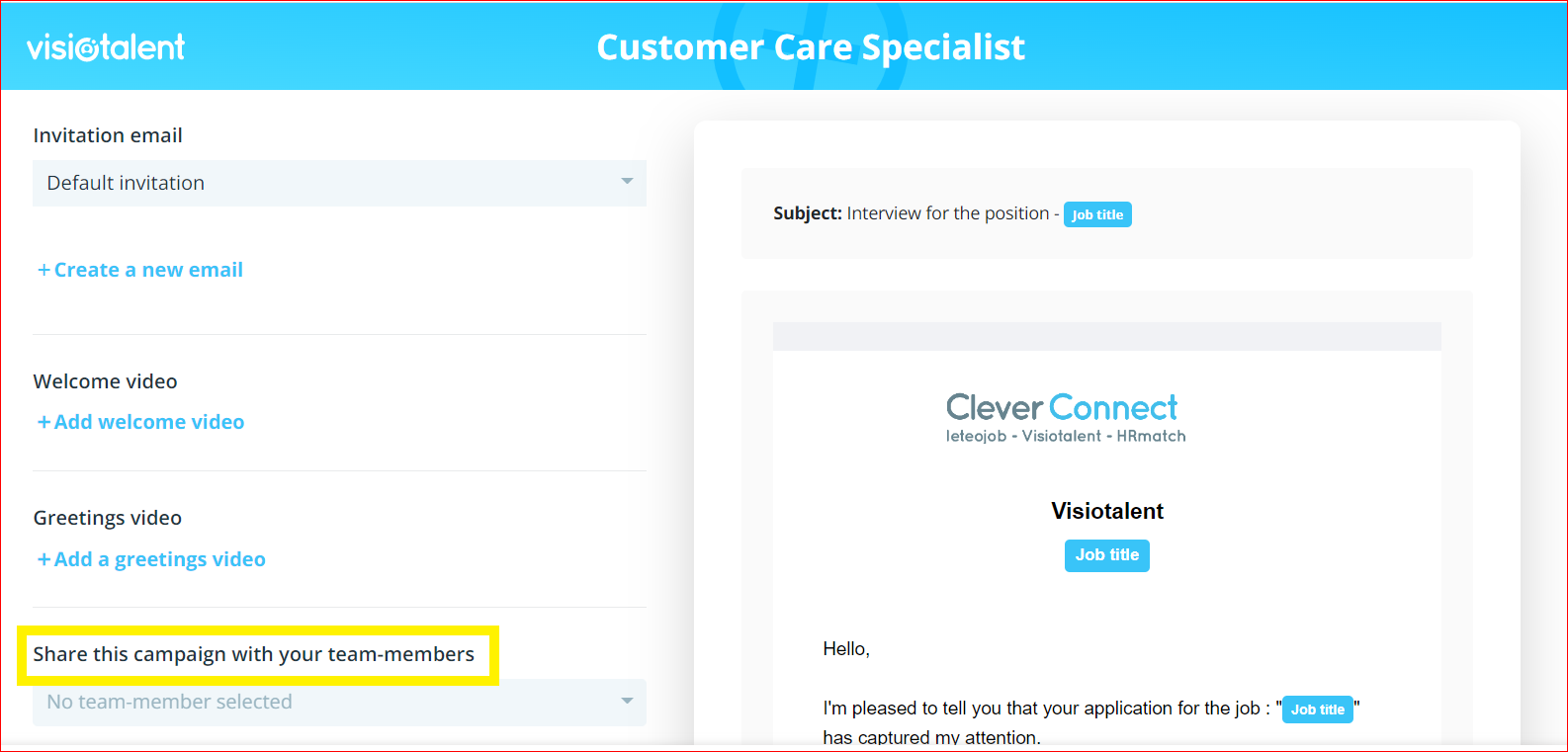The image size is (1568, 752).
Task: Click the plus icon beside Create a new email
Action: 44,270
